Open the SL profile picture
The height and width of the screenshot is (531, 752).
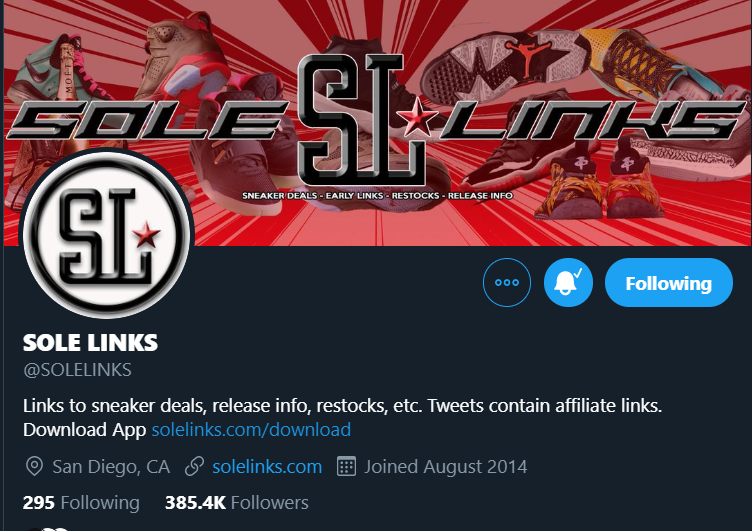coord(106,234)
